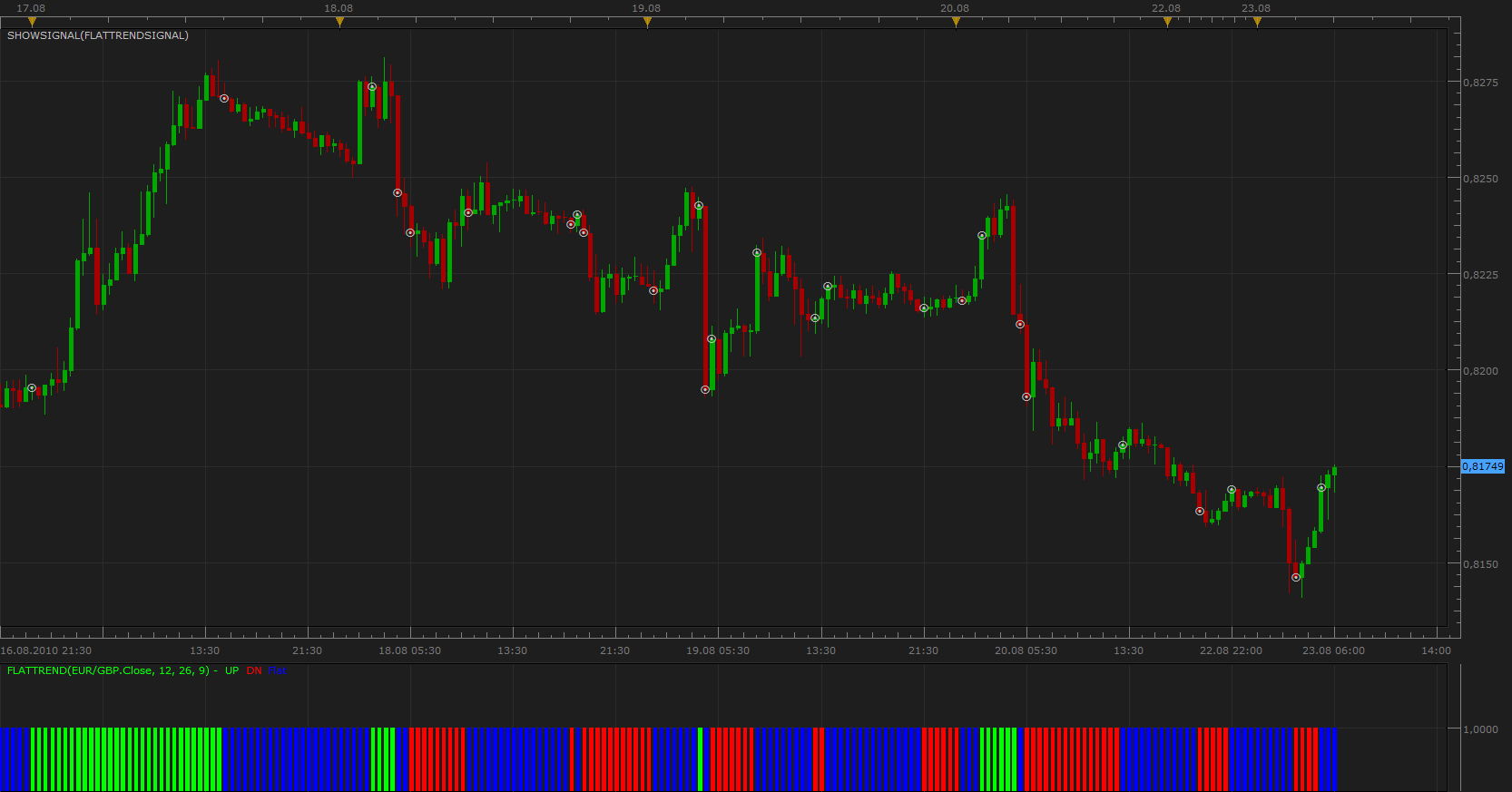
Task: Click the 0,8250 price axis label
Action: coord(1480,179)
